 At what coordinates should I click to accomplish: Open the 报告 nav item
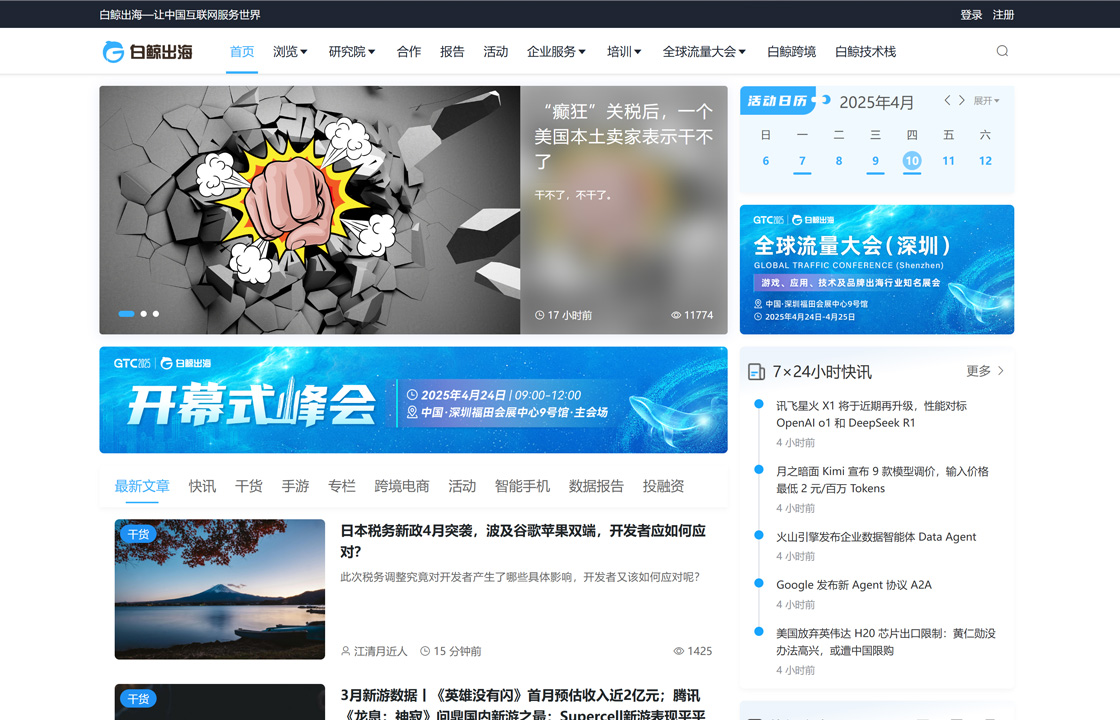click(452, 51)
